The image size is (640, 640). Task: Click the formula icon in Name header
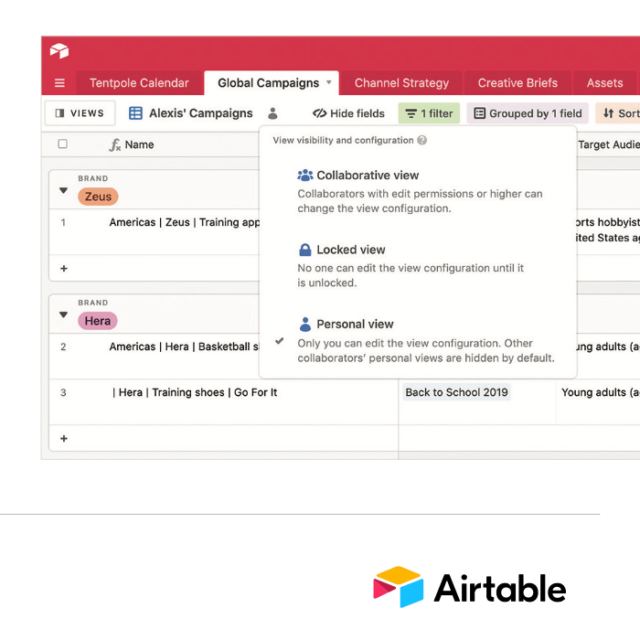[x=115, y=144]
